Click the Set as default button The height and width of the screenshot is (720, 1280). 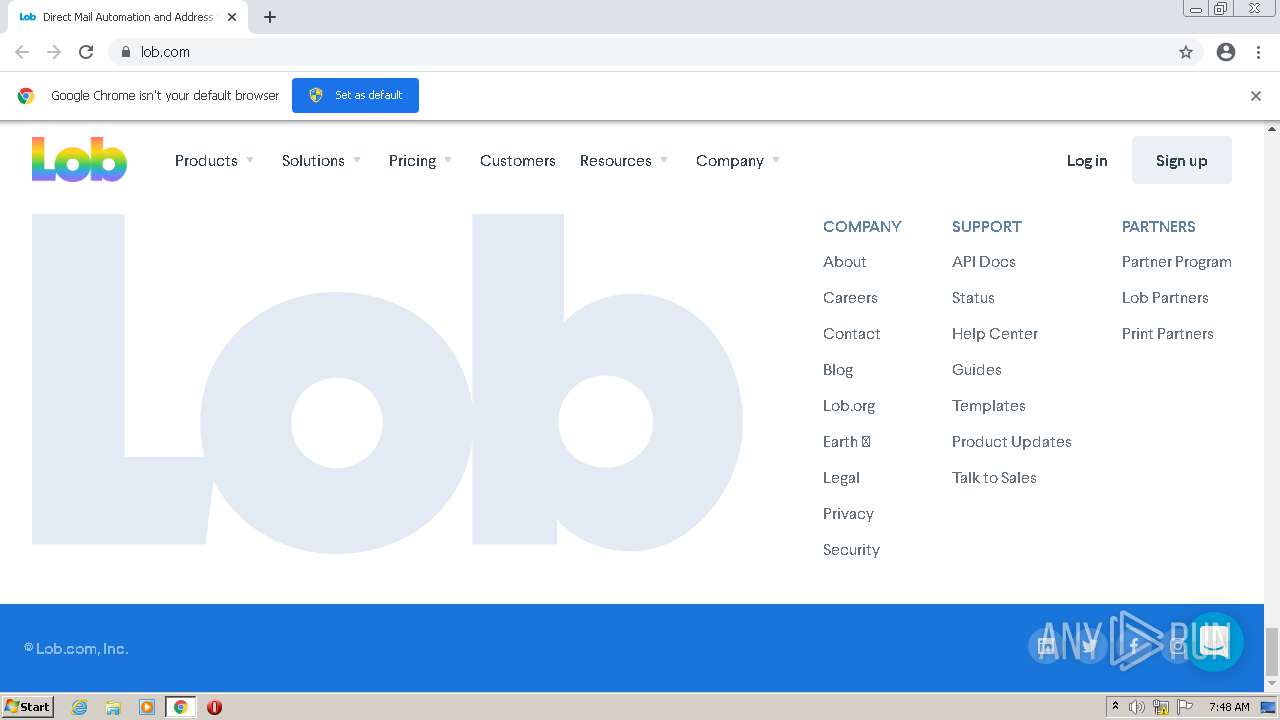pyautogui.click(x=355, y=95)
